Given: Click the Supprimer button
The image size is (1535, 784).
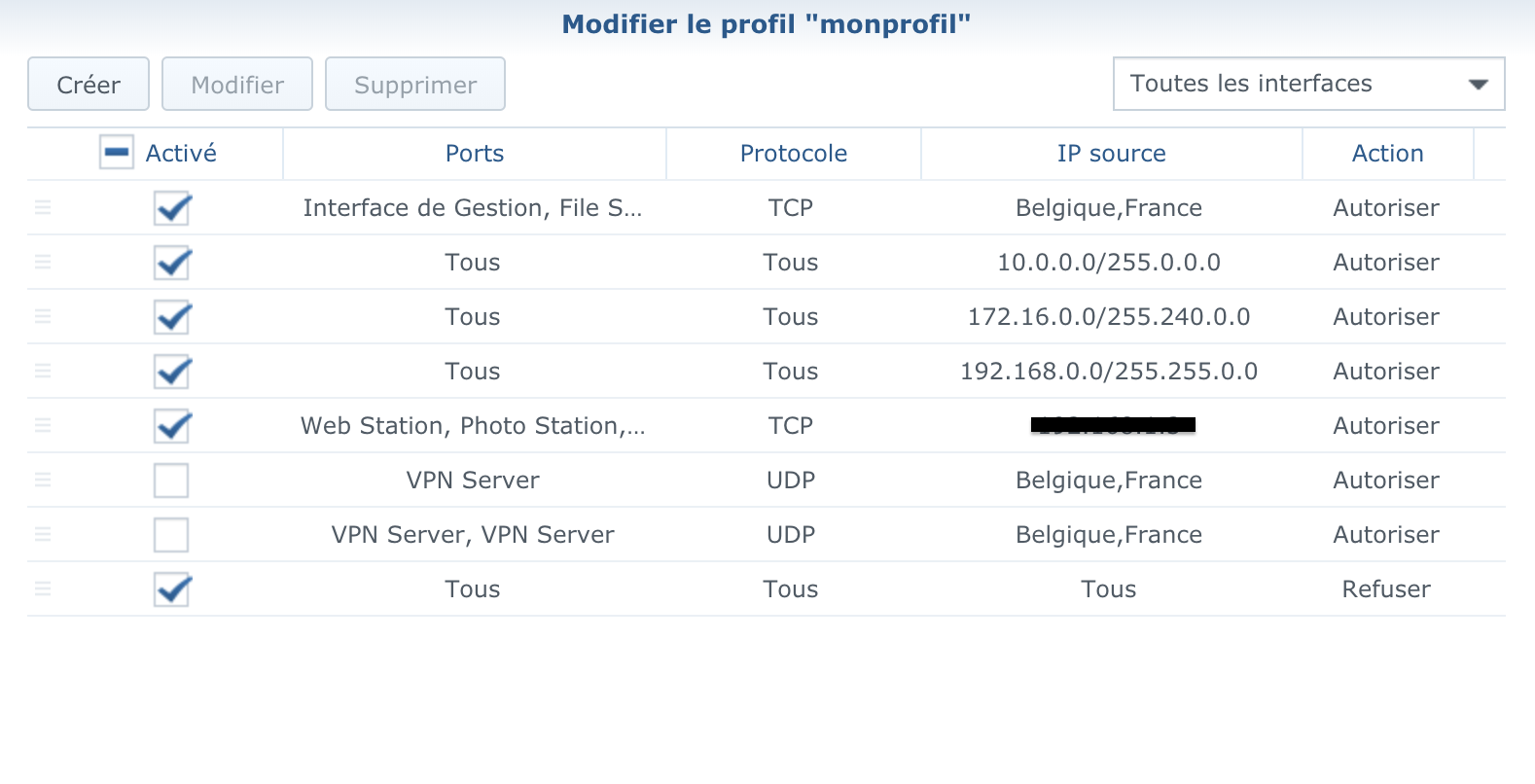Looking at the screenshot, I should (x=415, y=85).
